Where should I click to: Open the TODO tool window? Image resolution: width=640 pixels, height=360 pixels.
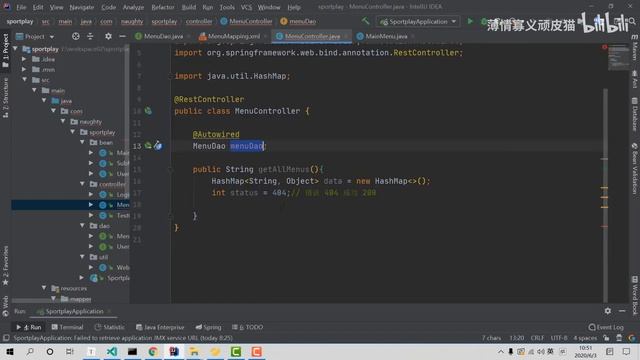[248, 327]
